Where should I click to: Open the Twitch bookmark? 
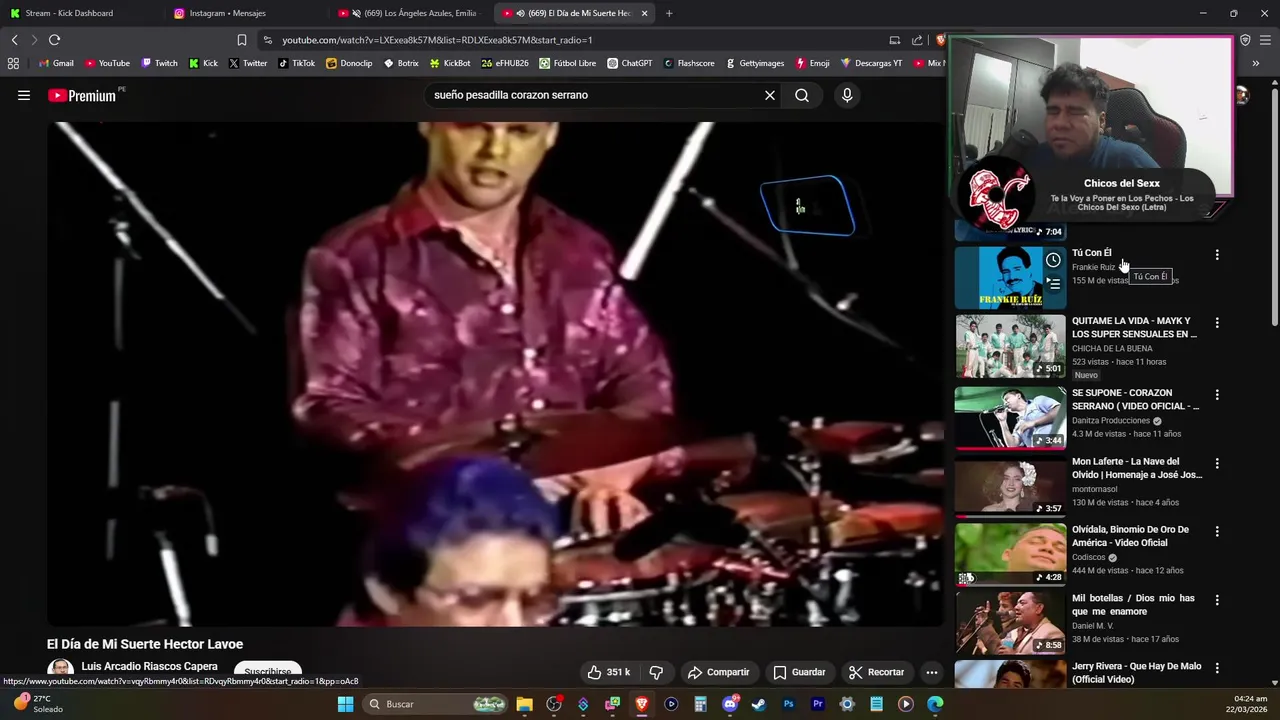coord(159,63)
